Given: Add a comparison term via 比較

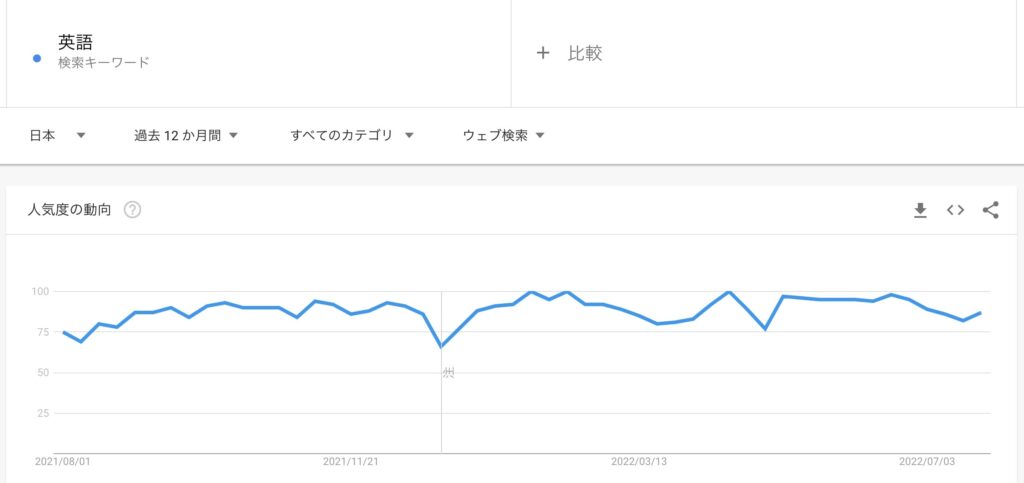Looking at the screenshot, I should [x=763, y=53].
